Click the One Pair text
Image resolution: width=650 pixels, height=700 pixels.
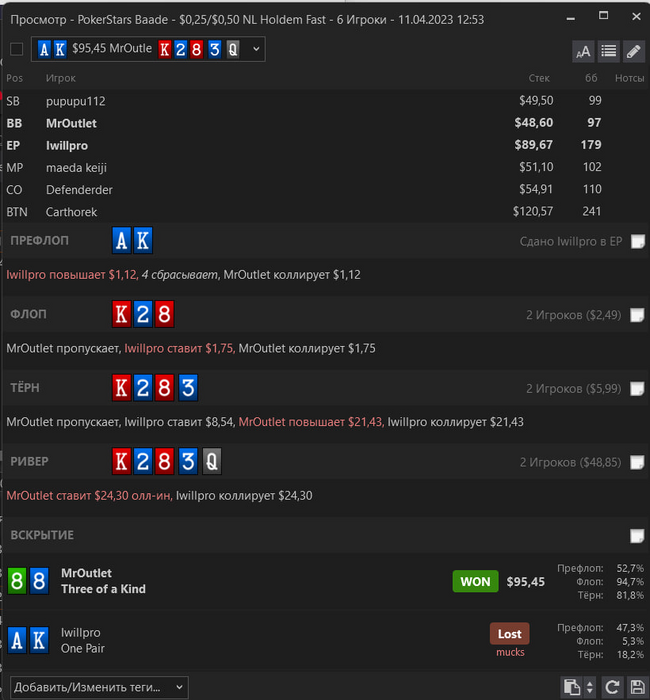(83, 649)
